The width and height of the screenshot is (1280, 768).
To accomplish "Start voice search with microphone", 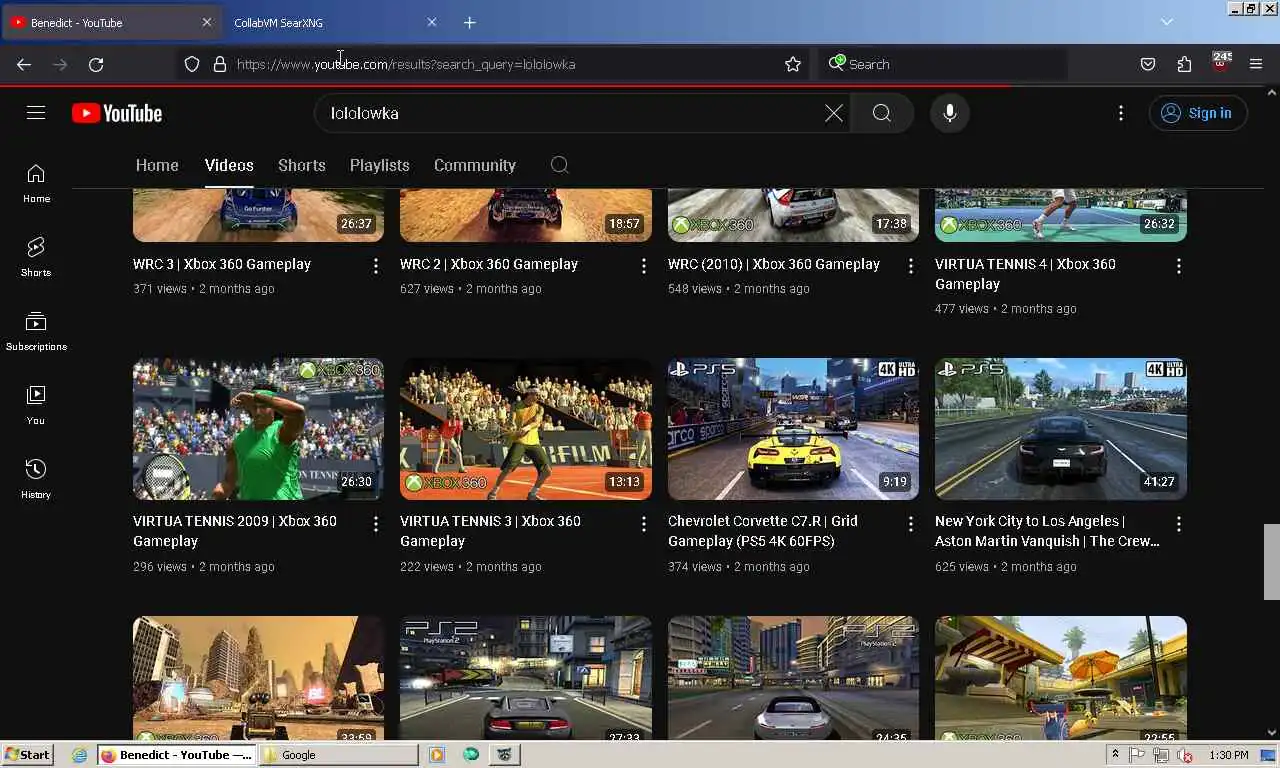I will (x=950, y=113).
